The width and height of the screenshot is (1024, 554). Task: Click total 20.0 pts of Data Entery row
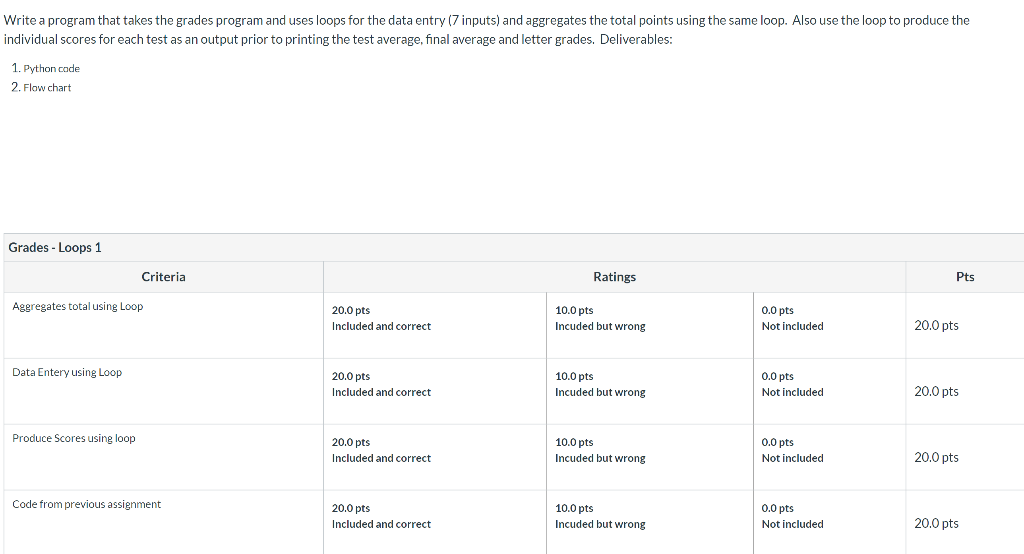pyautogui.click(x=936, y=391)
